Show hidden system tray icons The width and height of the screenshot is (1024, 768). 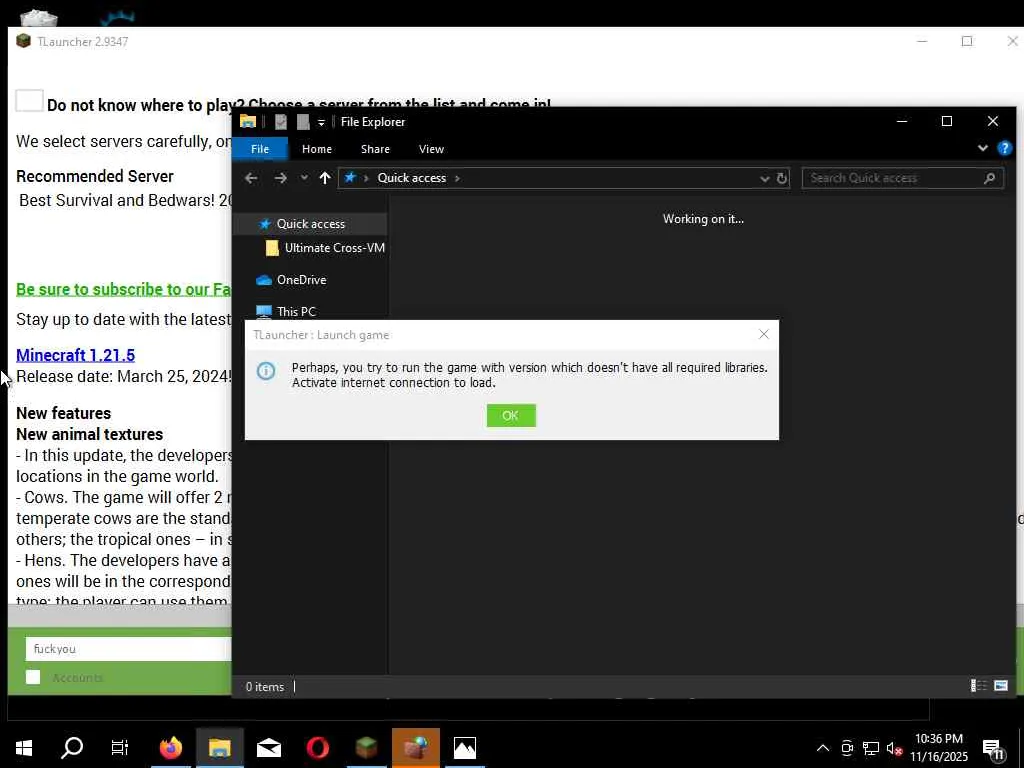click(823, 748)
